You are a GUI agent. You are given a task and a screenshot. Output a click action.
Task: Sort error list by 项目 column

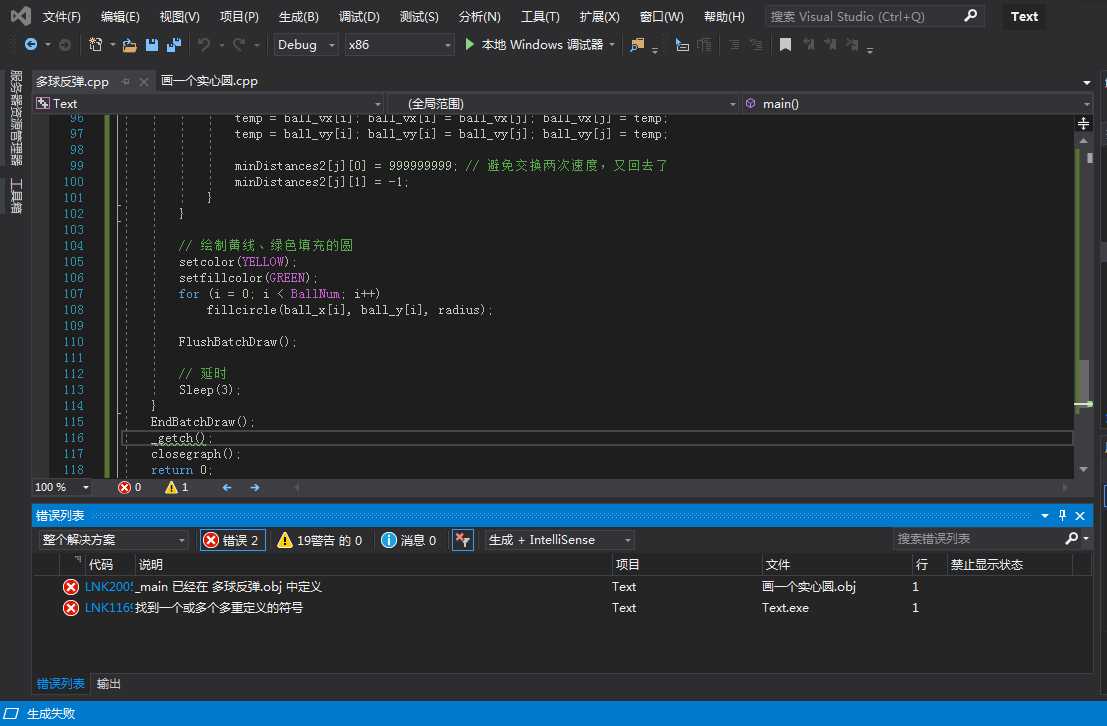pyautogui.click(x=687, y=565)
